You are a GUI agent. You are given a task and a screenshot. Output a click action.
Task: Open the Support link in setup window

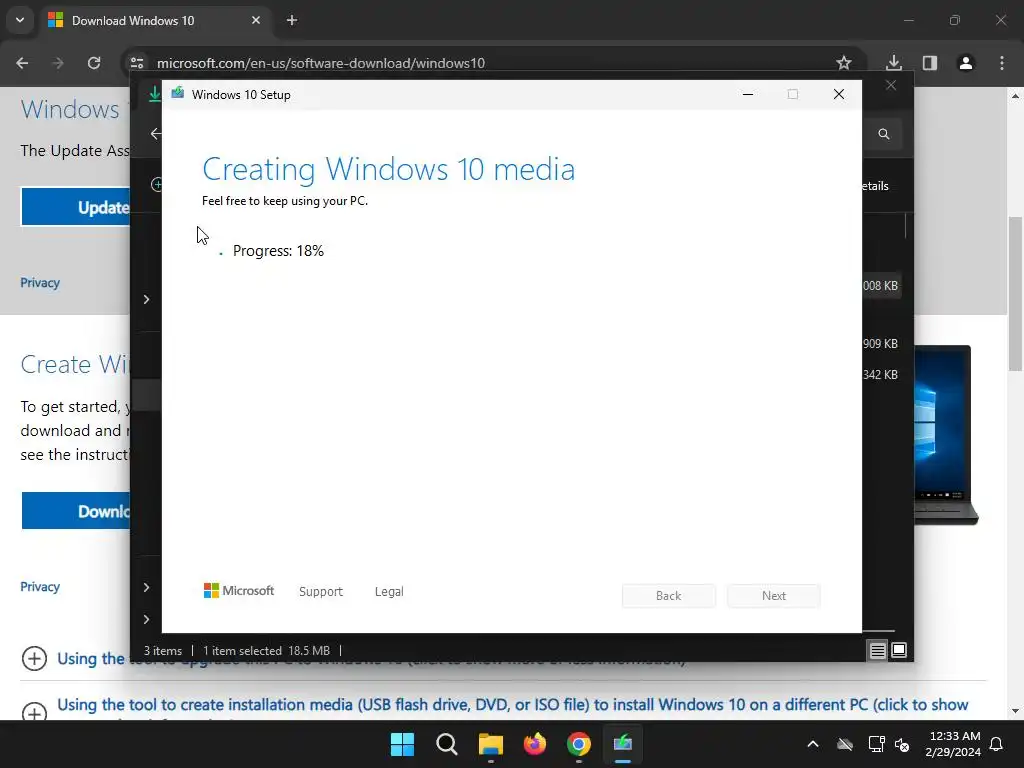(321, 592)
